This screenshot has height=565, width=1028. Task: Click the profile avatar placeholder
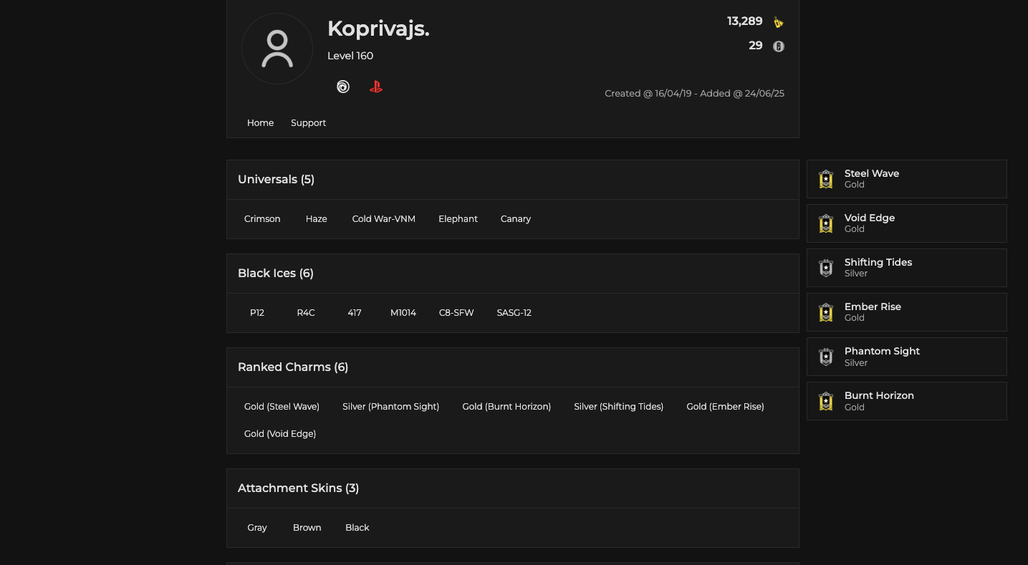point(277,49)
